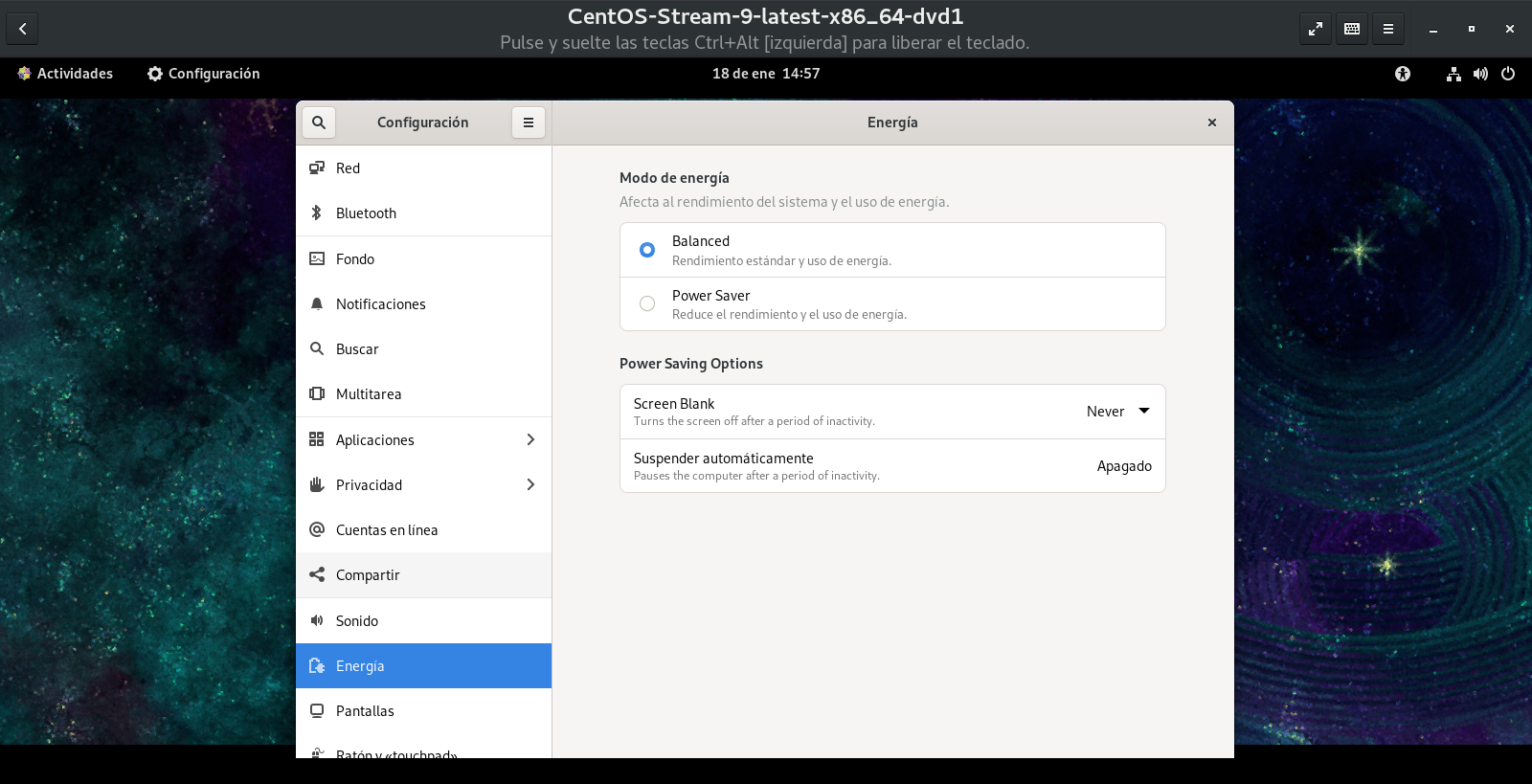Go back with the viewer's back arrow
The width and height of the screenshot is (1532, 784).
[x=22, y=29]
